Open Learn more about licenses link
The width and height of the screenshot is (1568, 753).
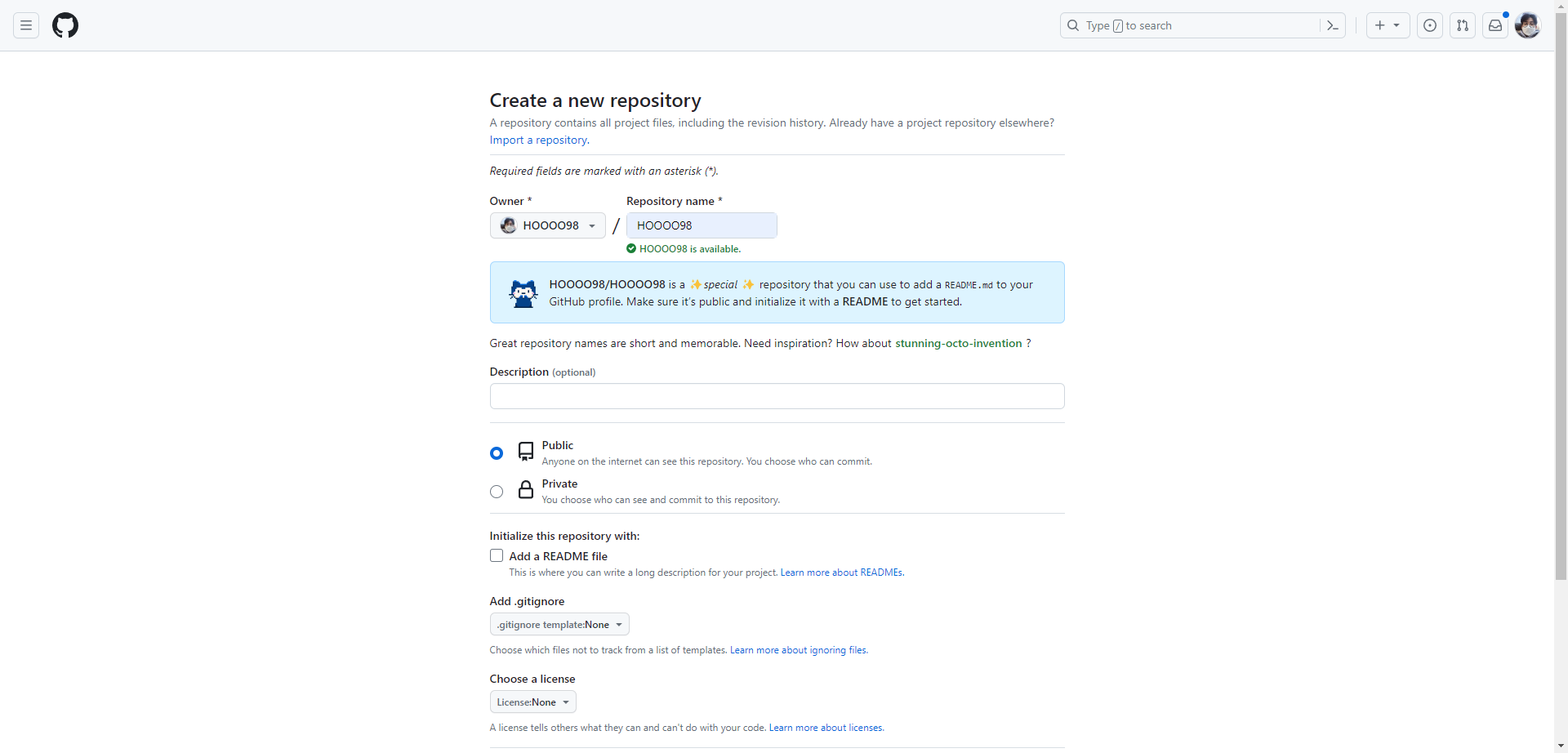(x=826, y=728)
